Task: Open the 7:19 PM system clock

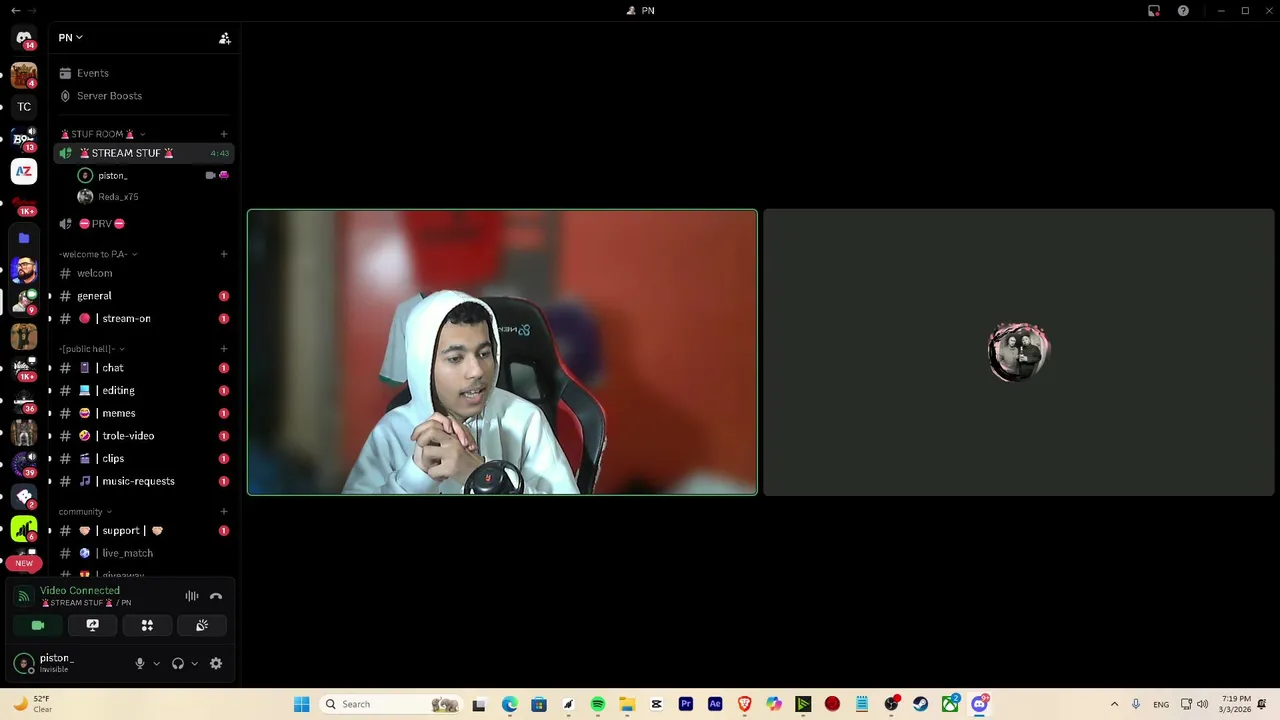Action: click(x=1236, y=705)
